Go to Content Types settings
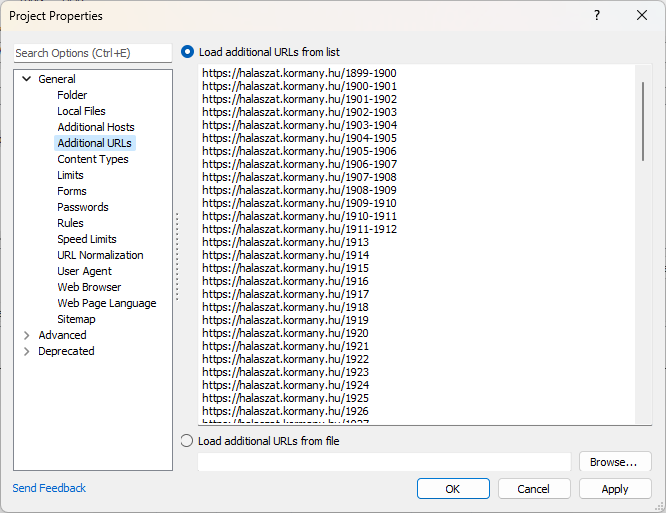This screenshot has width=666, height=513. pos(92,159)
